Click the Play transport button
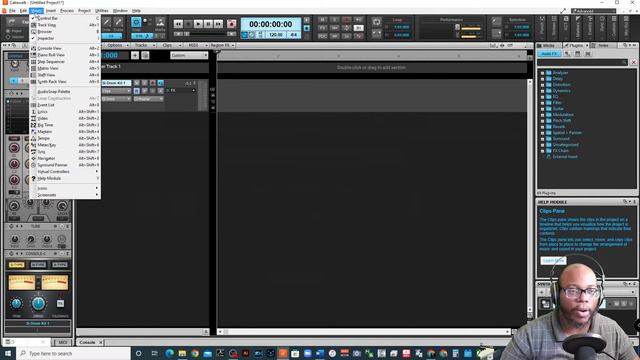Screen dimensions: 640x360 tap(198, 24)
